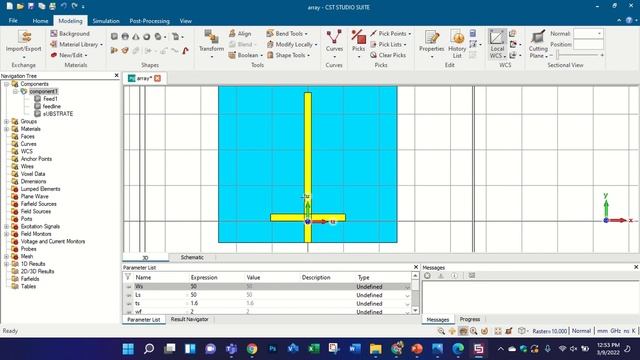Viewport: 640px width, 360px height.
Task: Click the red bend curve shape icon
Action: pos(186,51)
